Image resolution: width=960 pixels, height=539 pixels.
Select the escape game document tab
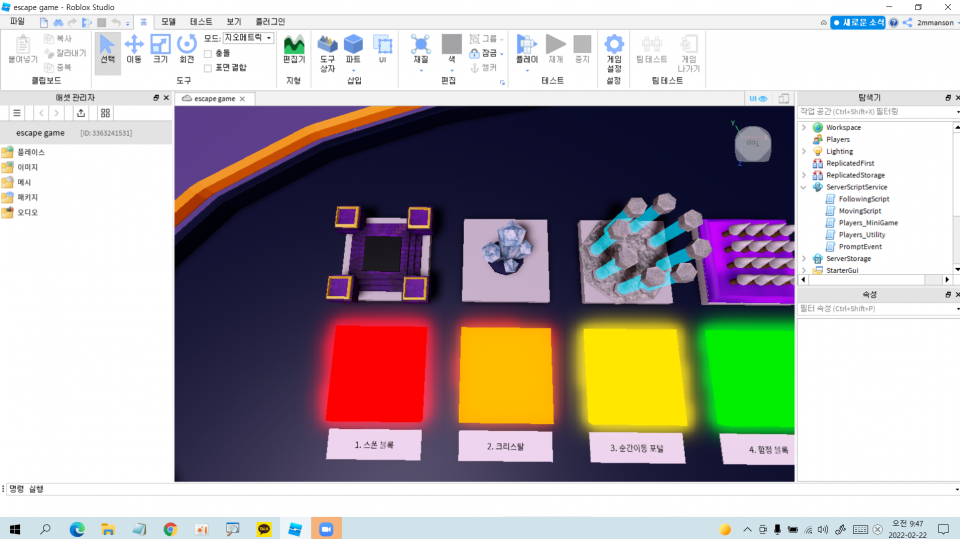[214, 99]
